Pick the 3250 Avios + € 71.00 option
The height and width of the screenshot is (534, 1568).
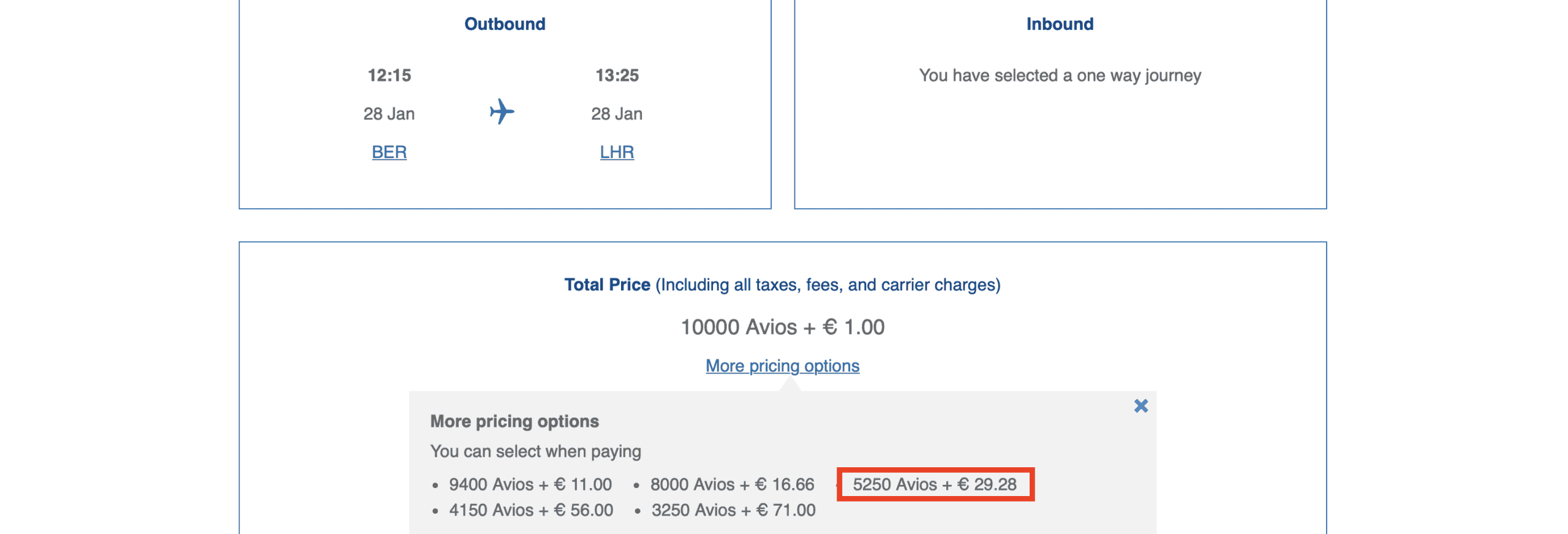[x=733, y=510]
